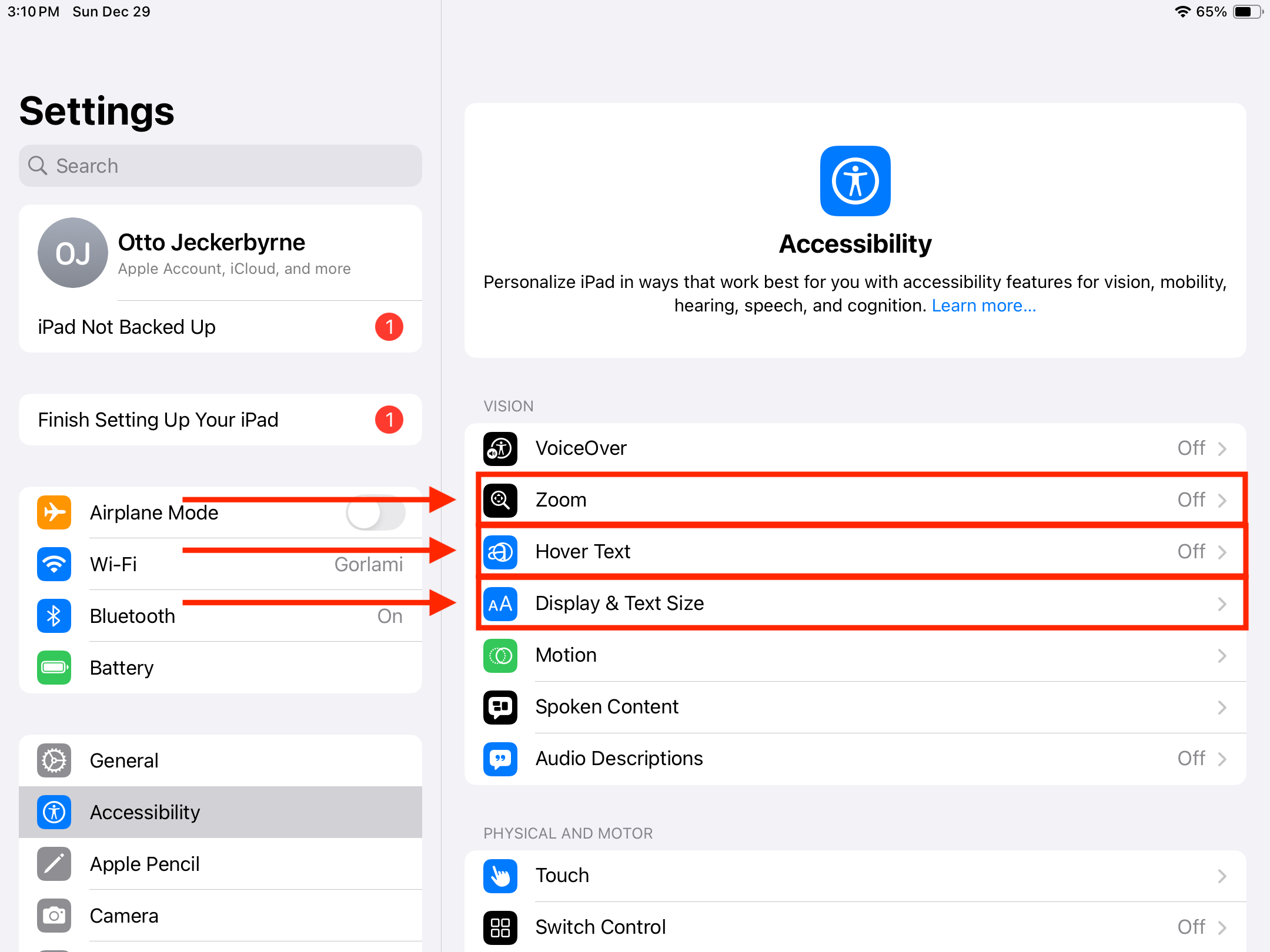Tap the Accessibility icon in sidebar
This screenshot has width=1270, height=952.
(54, 812)
